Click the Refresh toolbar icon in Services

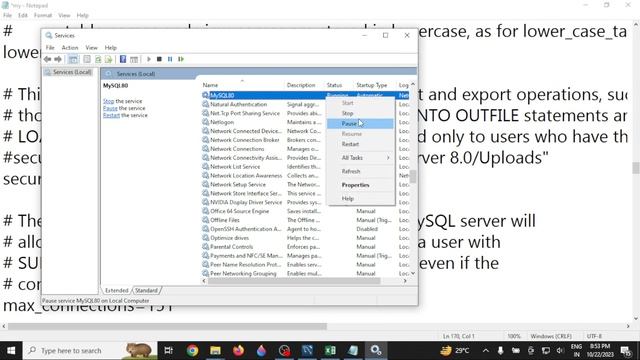pyautogui.click(x=98, y=59)
